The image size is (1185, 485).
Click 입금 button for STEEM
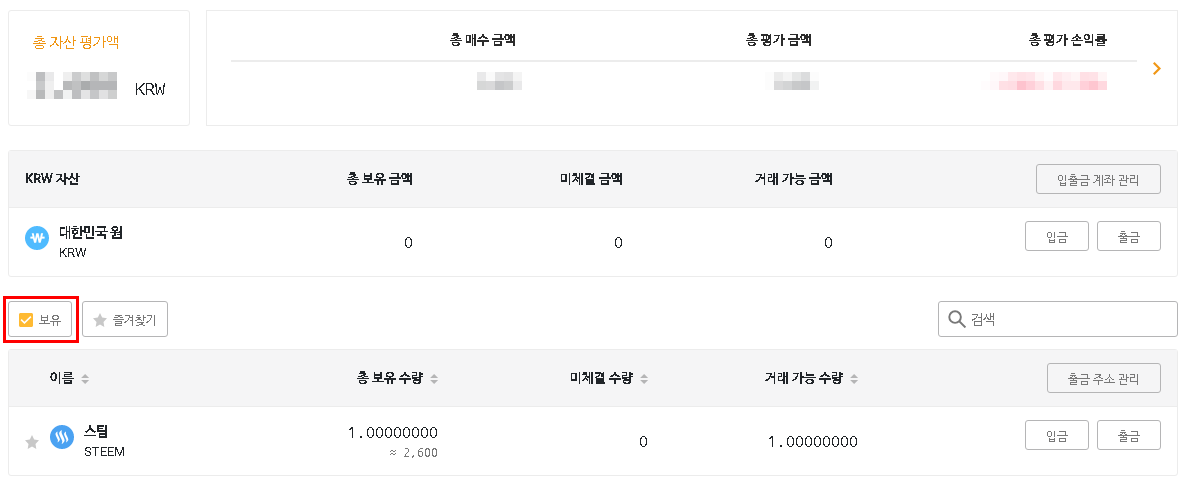1056,436
